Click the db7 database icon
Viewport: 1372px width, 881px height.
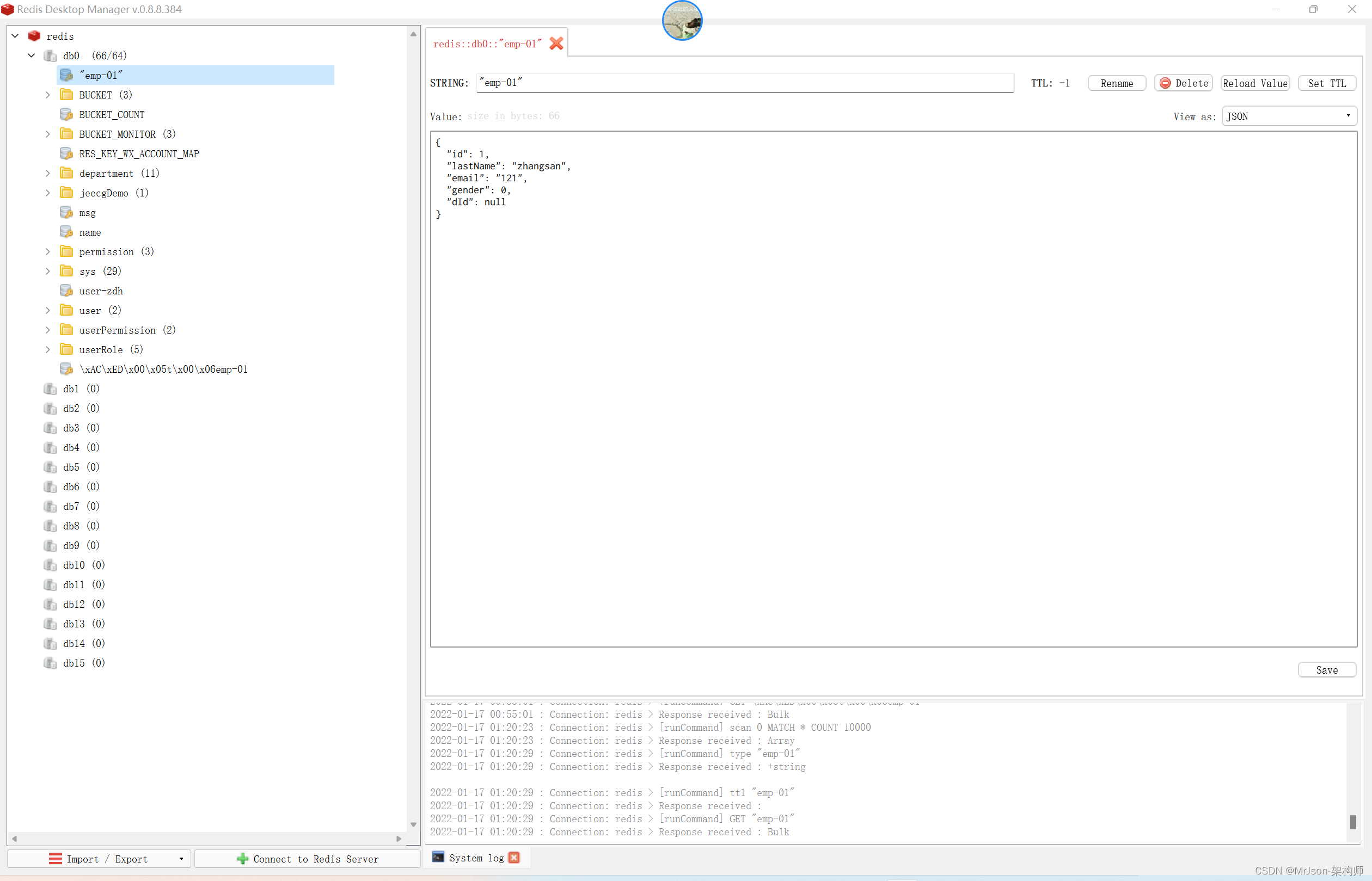[x=51, y=506]
